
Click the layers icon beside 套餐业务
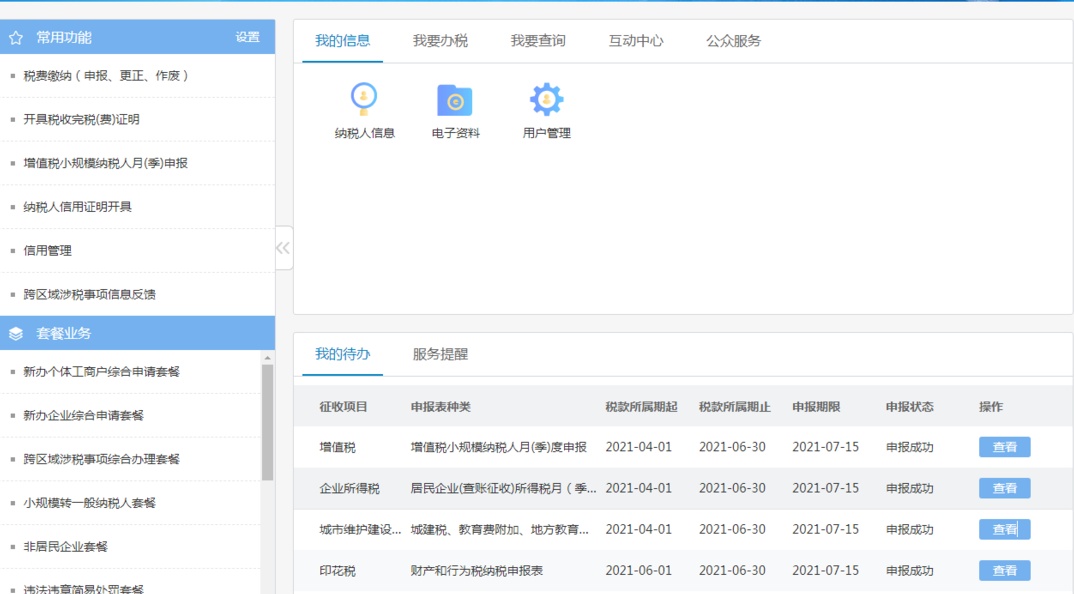[16, 334]
